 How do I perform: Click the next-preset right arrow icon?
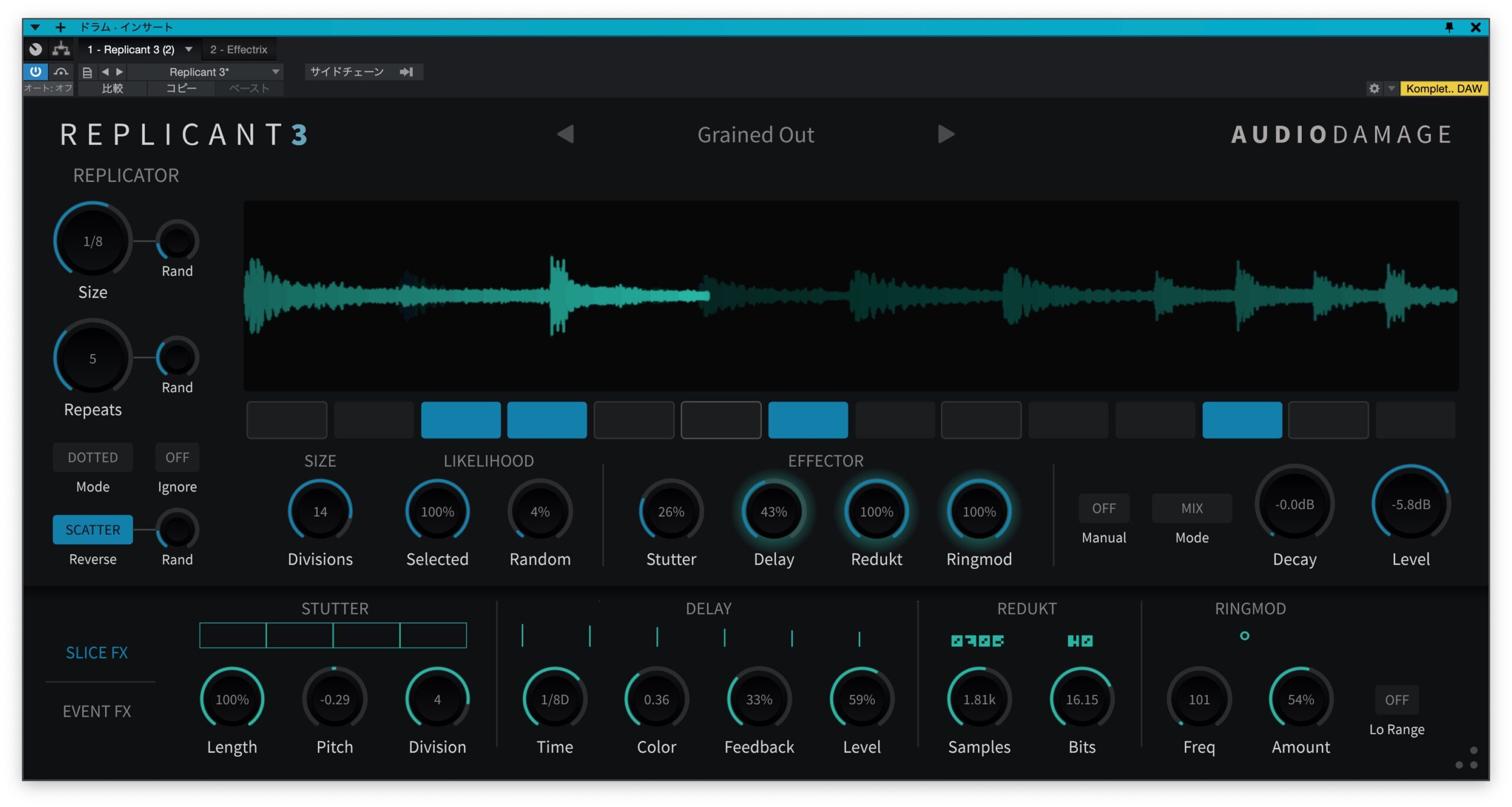[119, 71]
